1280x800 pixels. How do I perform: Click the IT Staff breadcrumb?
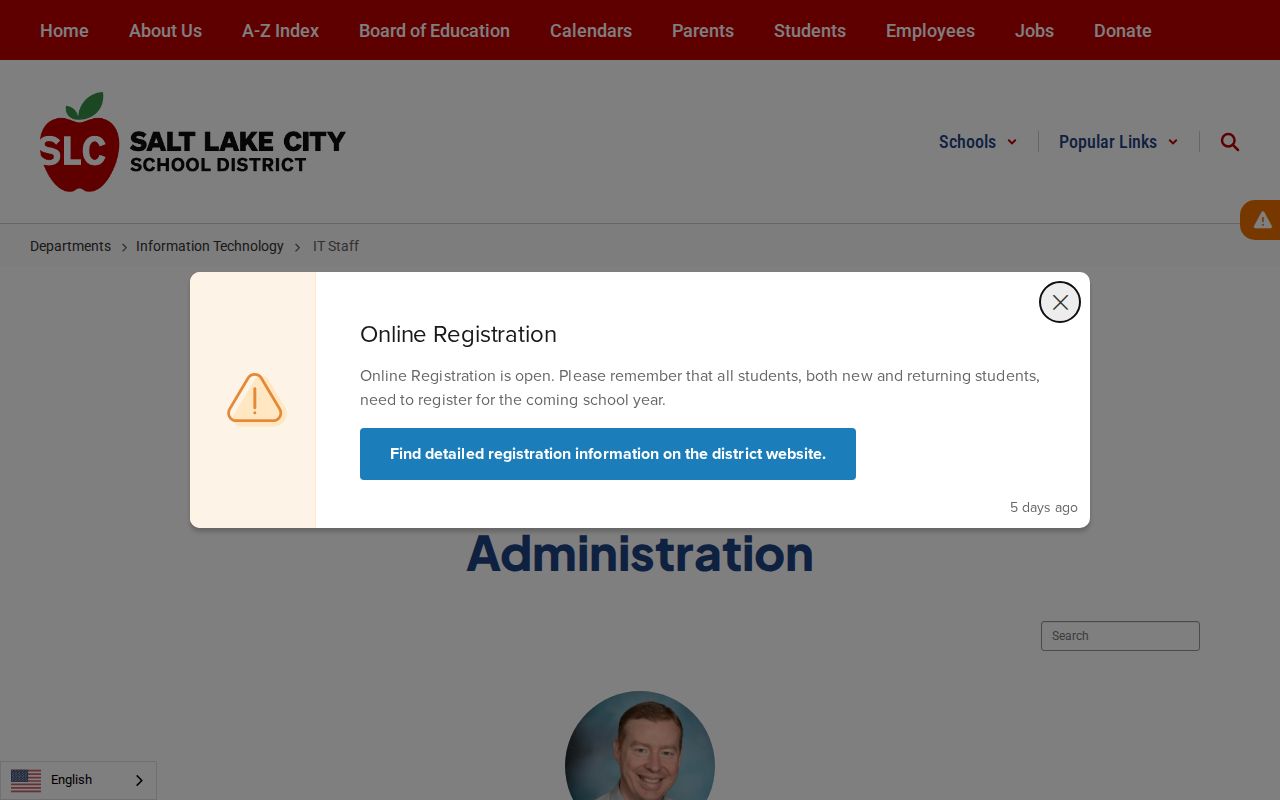point(336,246)
